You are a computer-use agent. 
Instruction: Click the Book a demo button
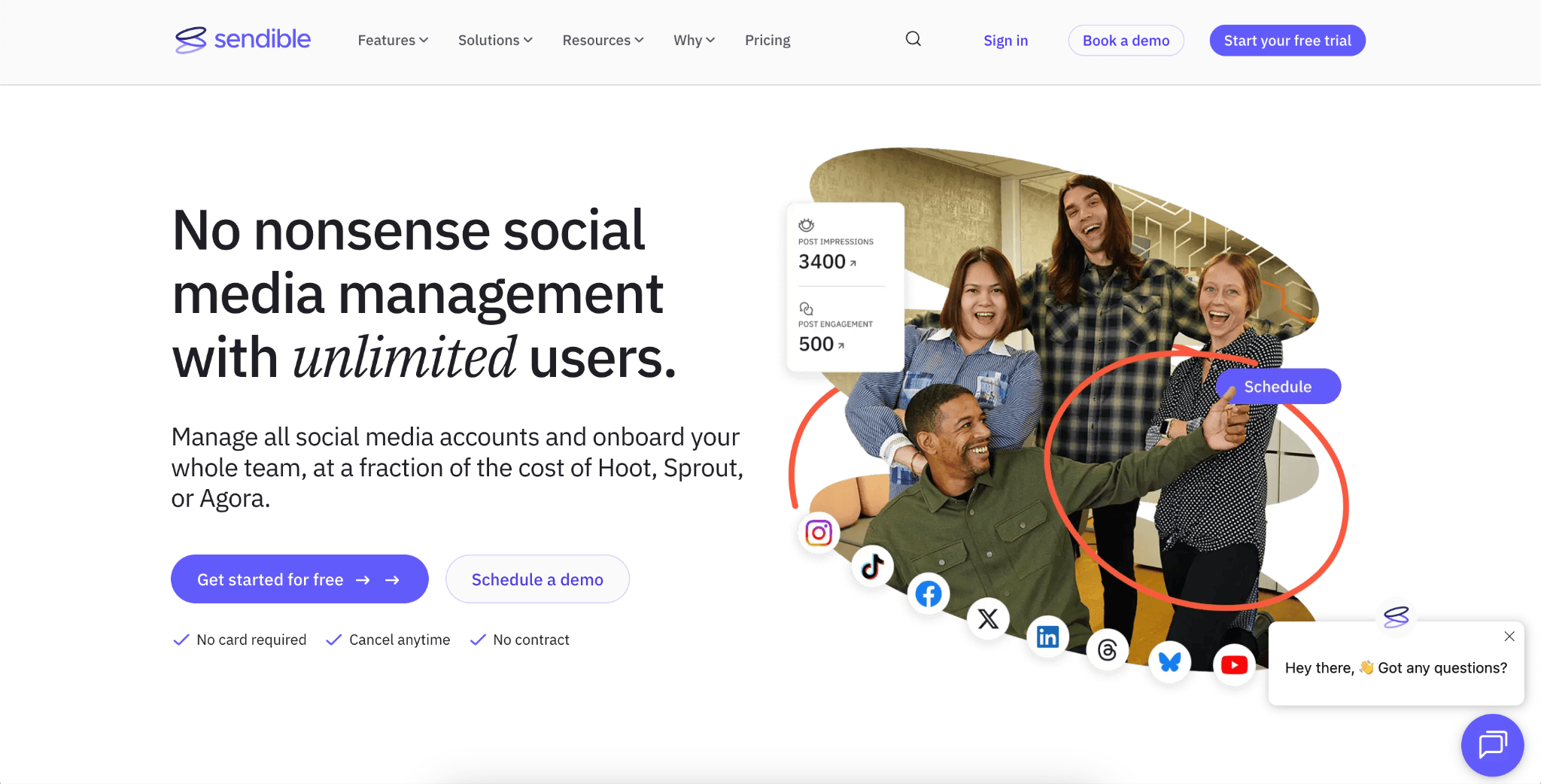(1126, 41)
